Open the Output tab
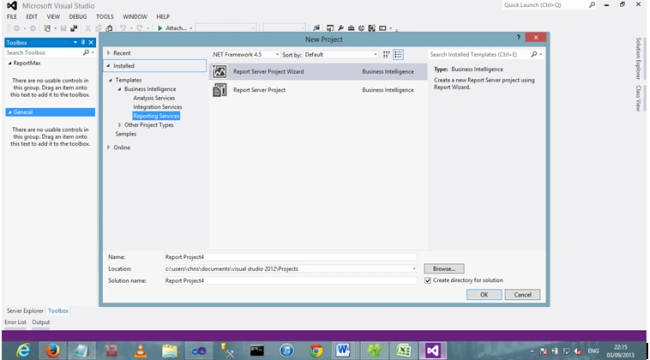The width and height of the screenshot is (650, 360). point(41,322)
